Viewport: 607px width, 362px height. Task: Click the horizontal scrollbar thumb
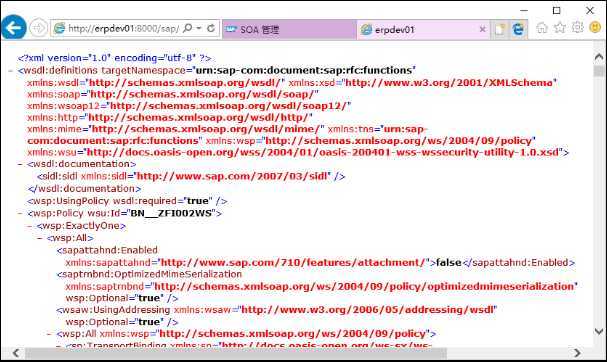(x=236, y=353)
